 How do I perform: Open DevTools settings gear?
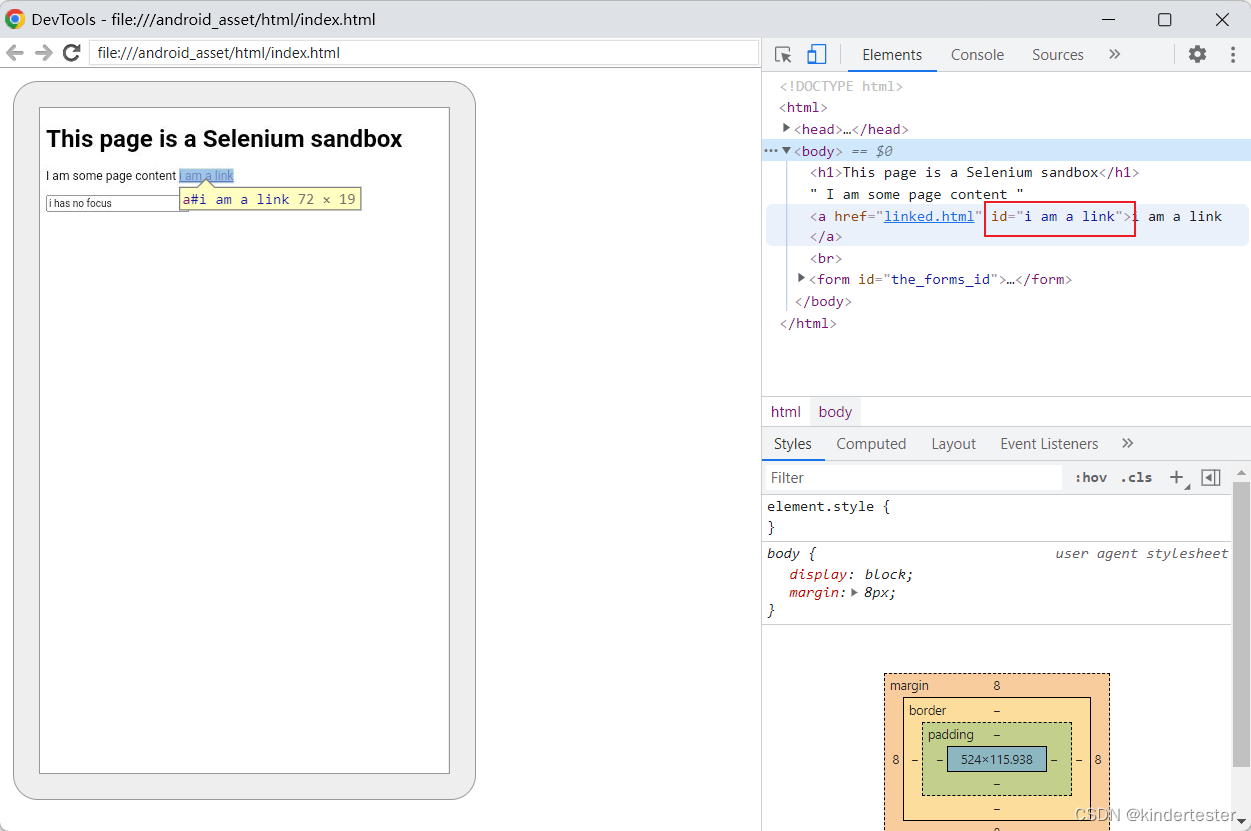(x=1197, y=55)
